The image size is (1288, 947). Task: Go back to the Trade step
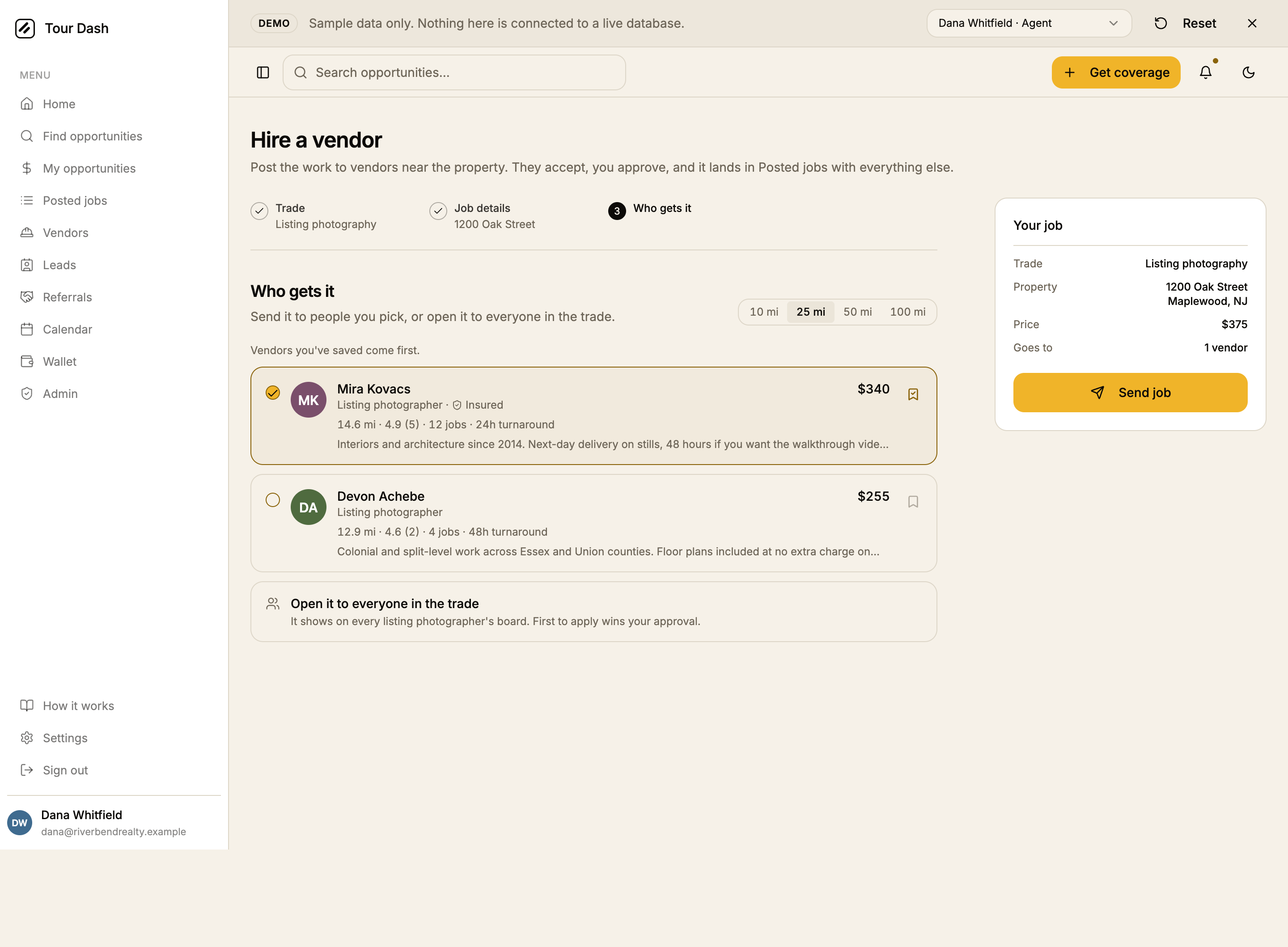tap(314, 216)
